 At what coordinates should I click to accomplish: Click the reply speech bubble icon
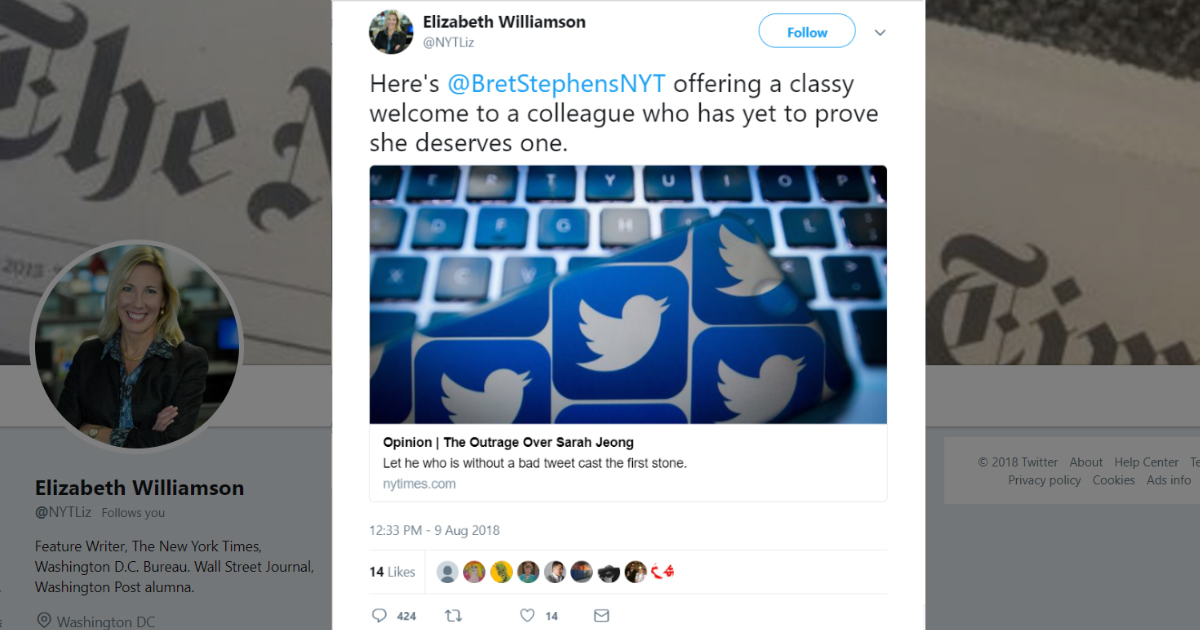(x=379, y=616)
